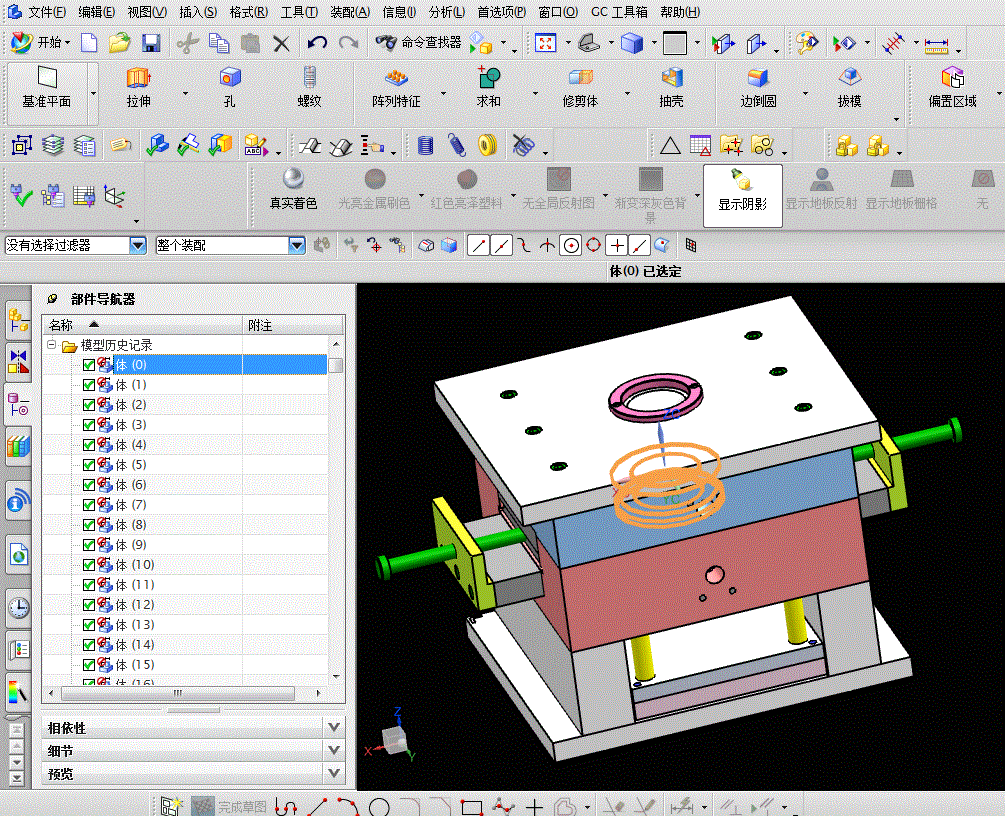Select the 阵列特征 pattern feature tool
This screenshot has width=1005, height=816.
tap(396, 88)
